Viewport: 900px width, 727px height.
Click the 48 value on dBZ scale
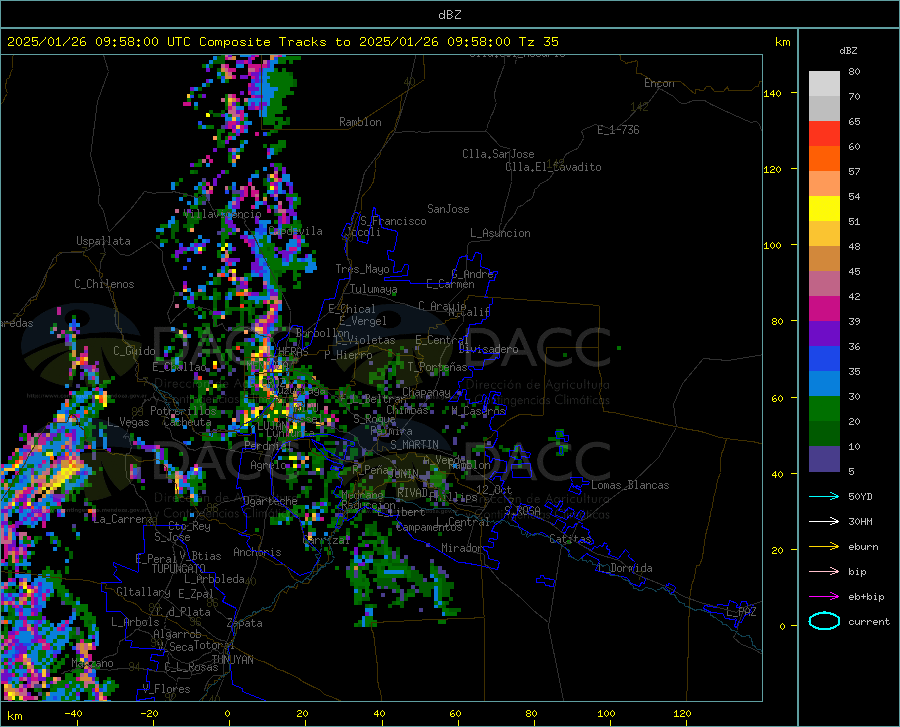coord(854,246)
